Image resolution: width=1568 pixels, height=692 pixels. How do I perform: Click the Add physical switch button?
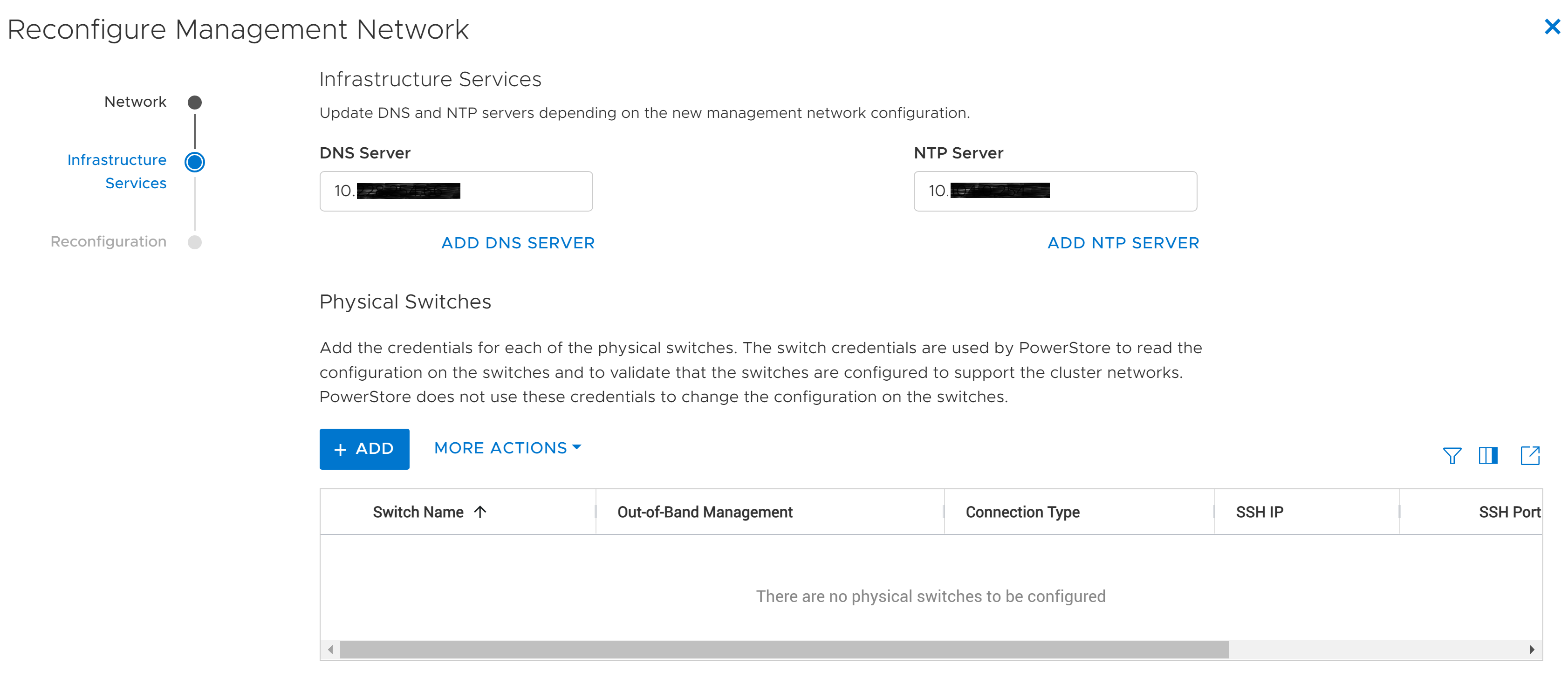tap(364, 449)
